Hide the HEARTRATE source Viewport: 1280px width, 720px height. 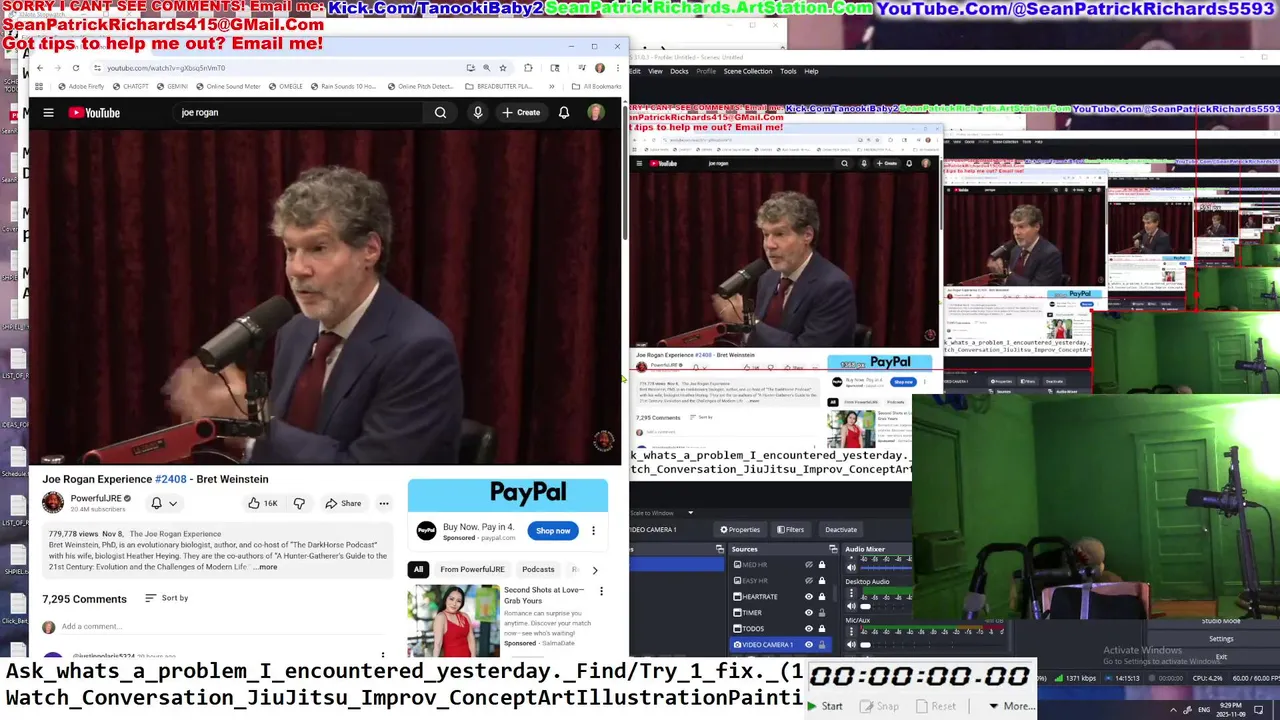tap(809, 597)
